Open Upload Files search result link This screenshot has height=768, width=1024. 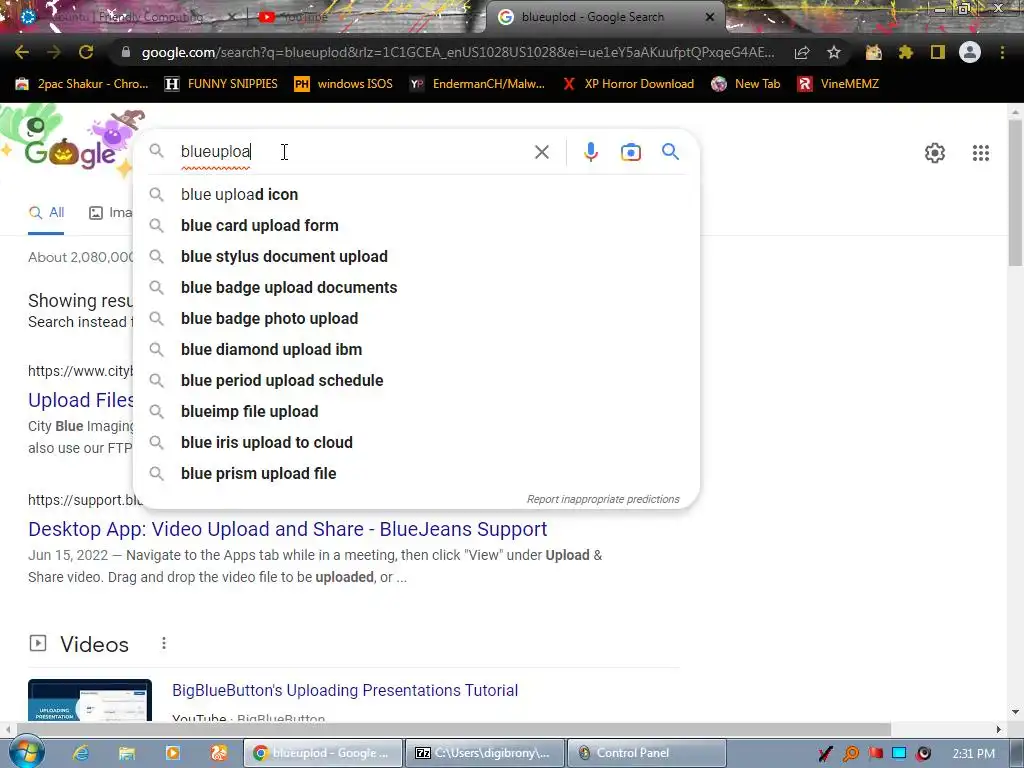point(81,400)
